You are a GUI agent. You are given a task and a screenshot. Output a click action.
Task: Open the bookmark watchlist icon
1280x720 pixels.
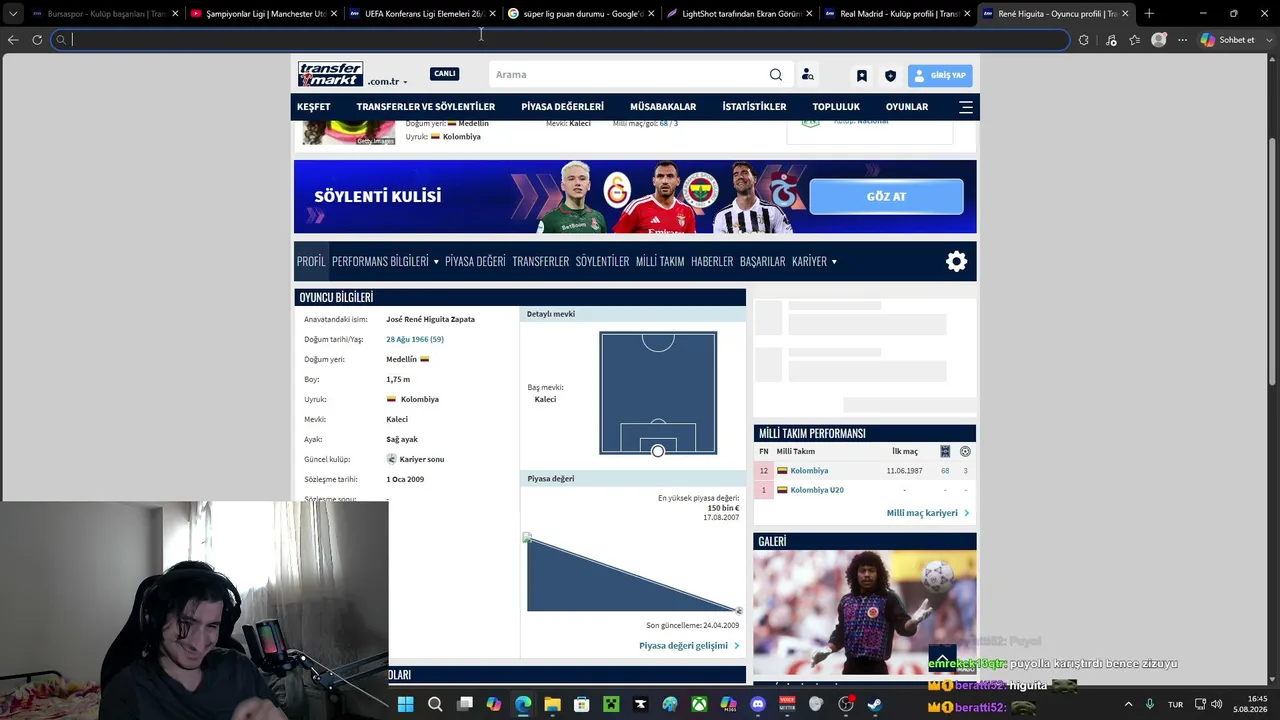coord(862,75)
